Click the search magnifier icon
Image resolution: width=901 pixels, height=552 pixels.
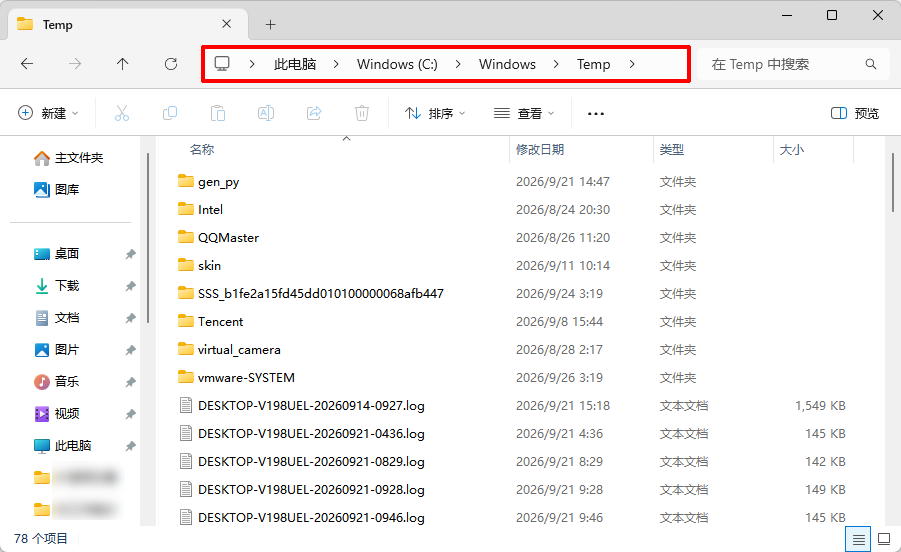(x=871, y=64)
